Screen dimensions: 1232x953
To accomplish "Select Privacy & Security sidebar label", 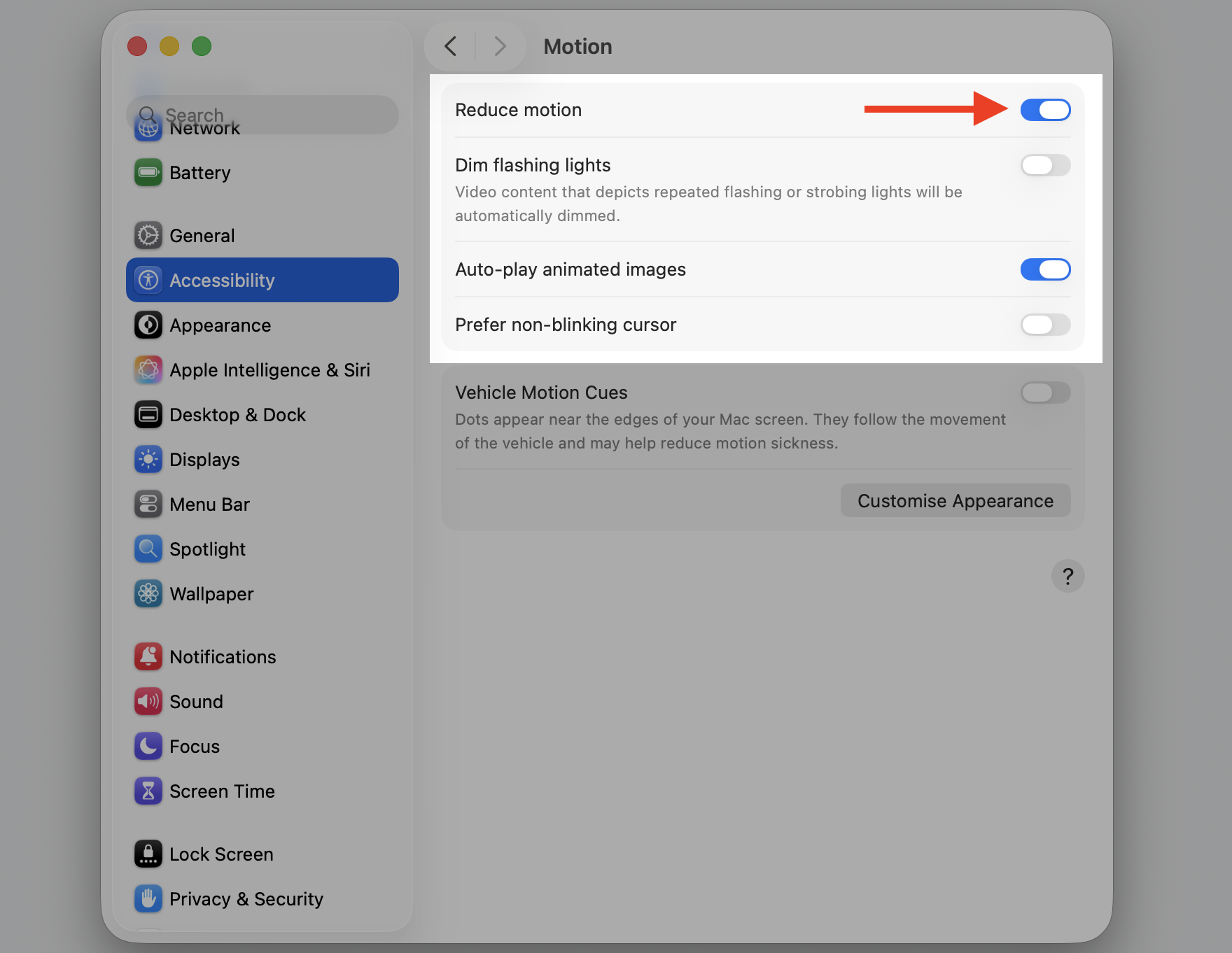I will (x=246, y=899).
